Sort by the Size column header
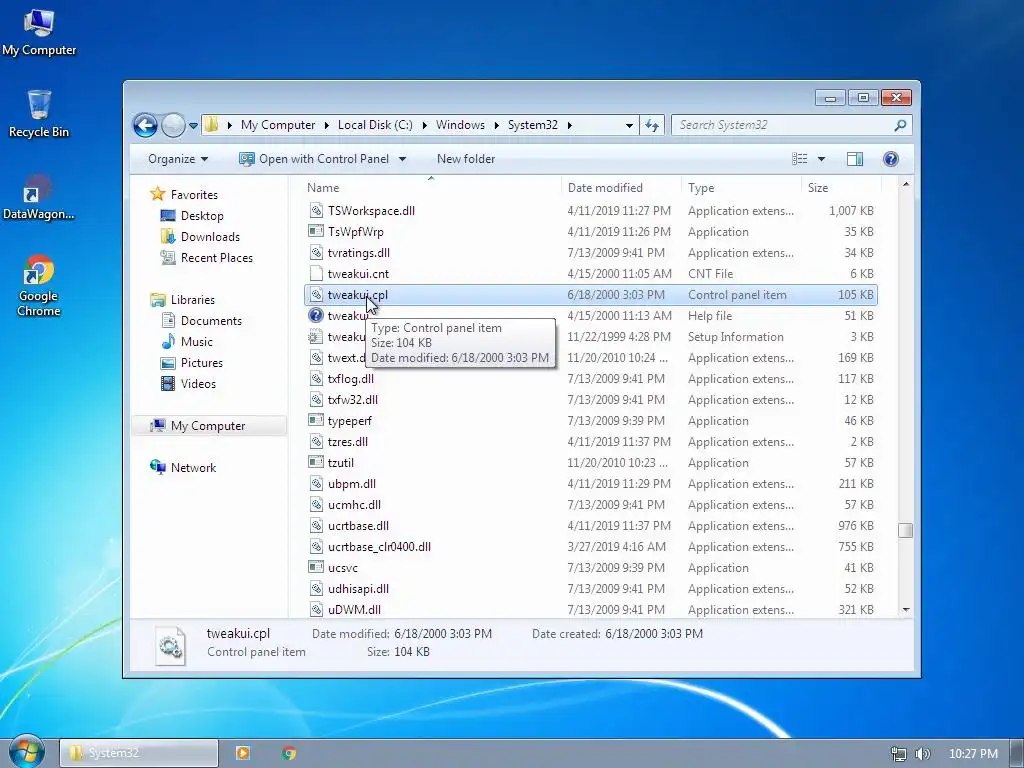Screen dimensions: 1024x768 pos(841,187)
